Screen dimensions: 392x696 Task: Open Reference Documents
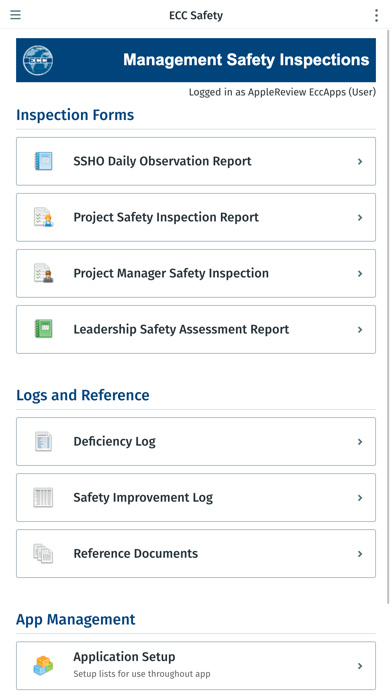[196, 553]
